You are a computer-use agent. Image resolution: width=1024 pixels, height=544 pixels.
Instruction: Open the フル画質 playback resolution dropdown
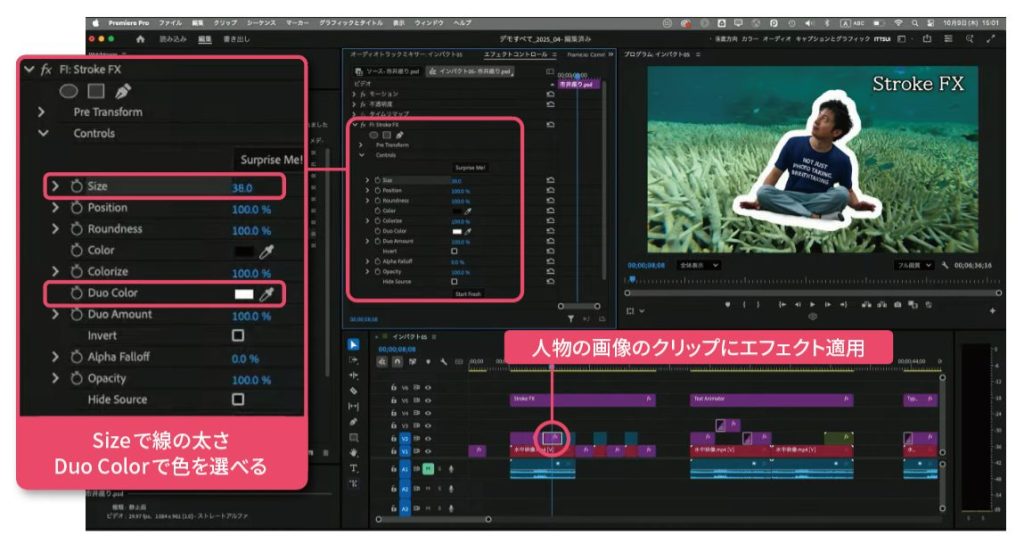coord(914,266)
